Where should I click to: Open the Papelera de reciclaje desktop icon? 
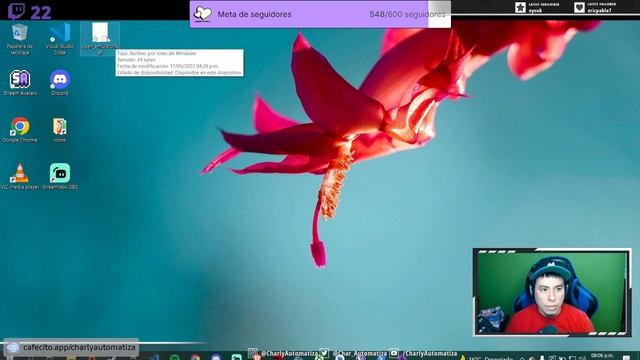[x=19, y=39]
